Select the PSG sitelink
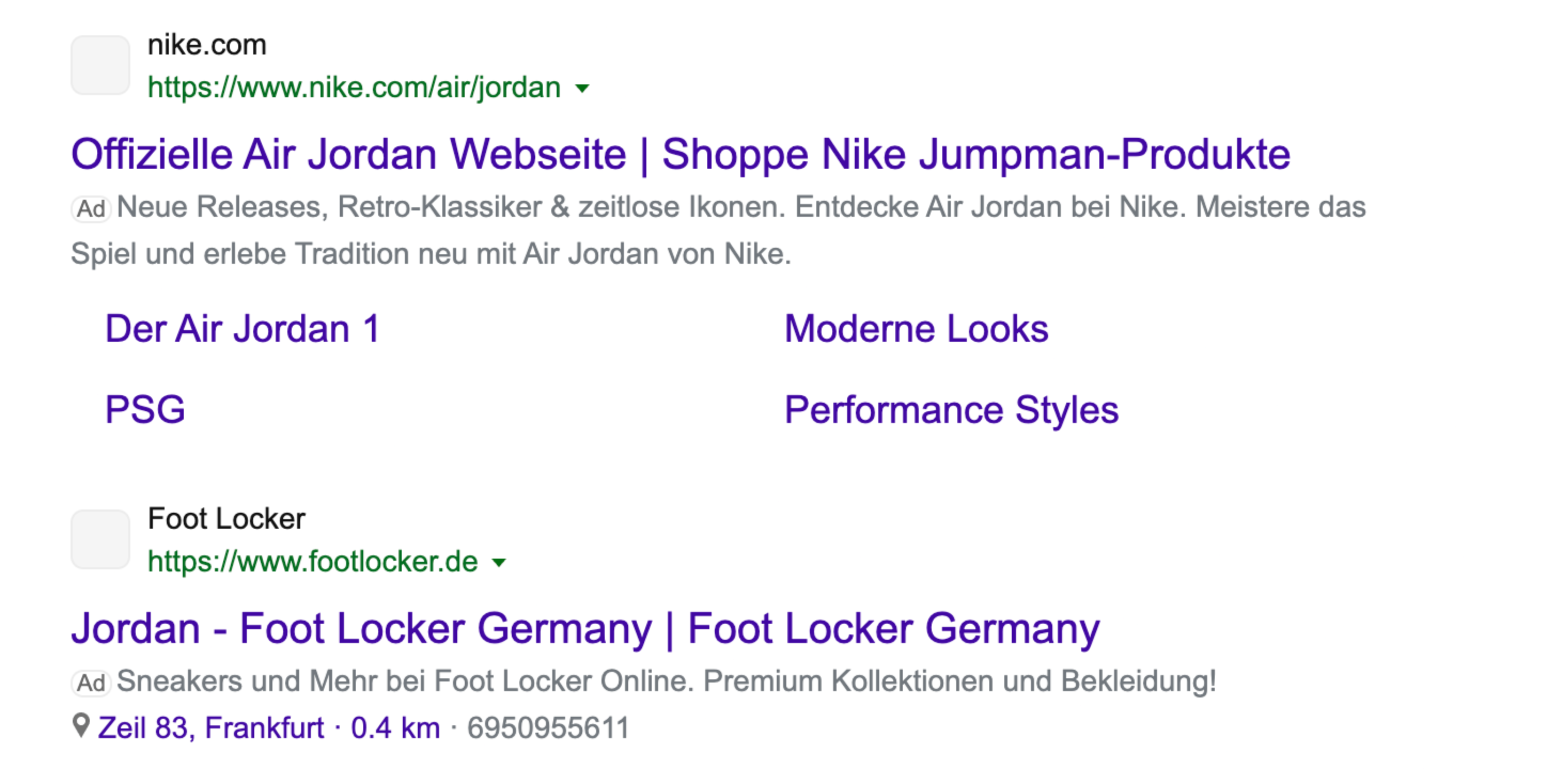The width and height of the screenshot is (1547, 784). [x=145, y=410]
